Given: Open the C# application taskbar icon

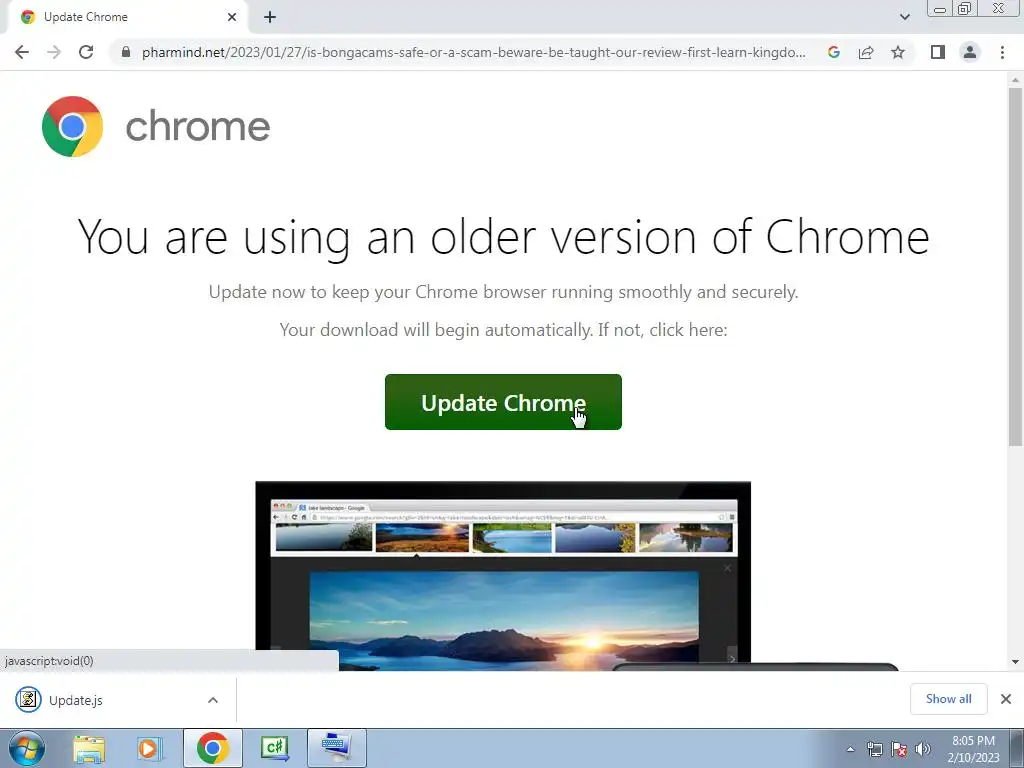Looking at the screenshot, I should click(x=274, y=748).
